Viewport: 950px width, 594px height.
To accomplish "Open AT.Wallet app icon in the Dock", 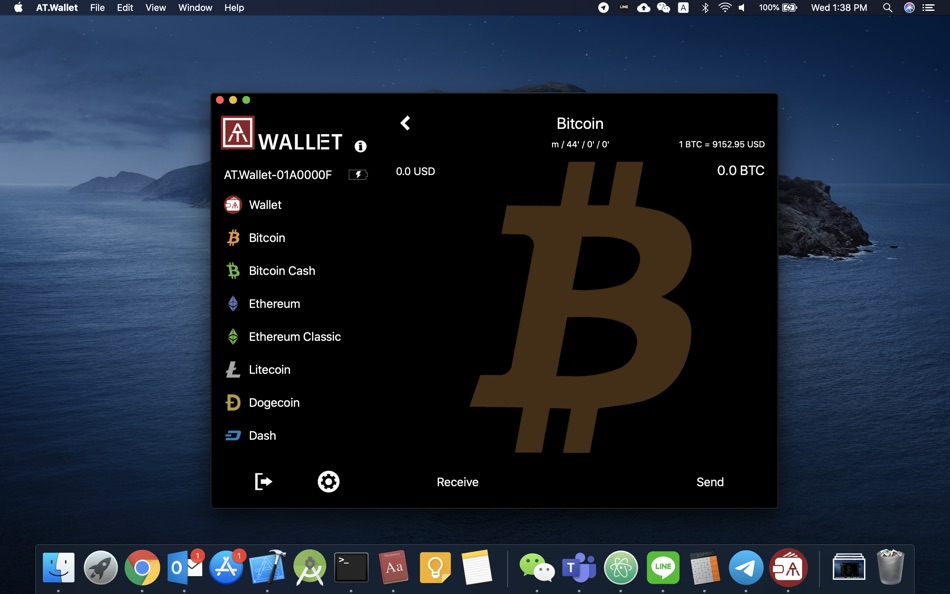I will (788, 568).
